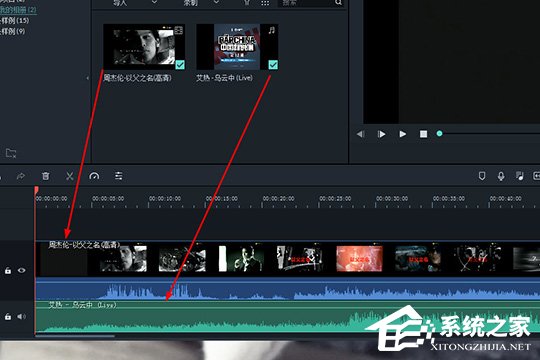Click the preview progress slider handle
540x360 pixels.
pos(439,134)
